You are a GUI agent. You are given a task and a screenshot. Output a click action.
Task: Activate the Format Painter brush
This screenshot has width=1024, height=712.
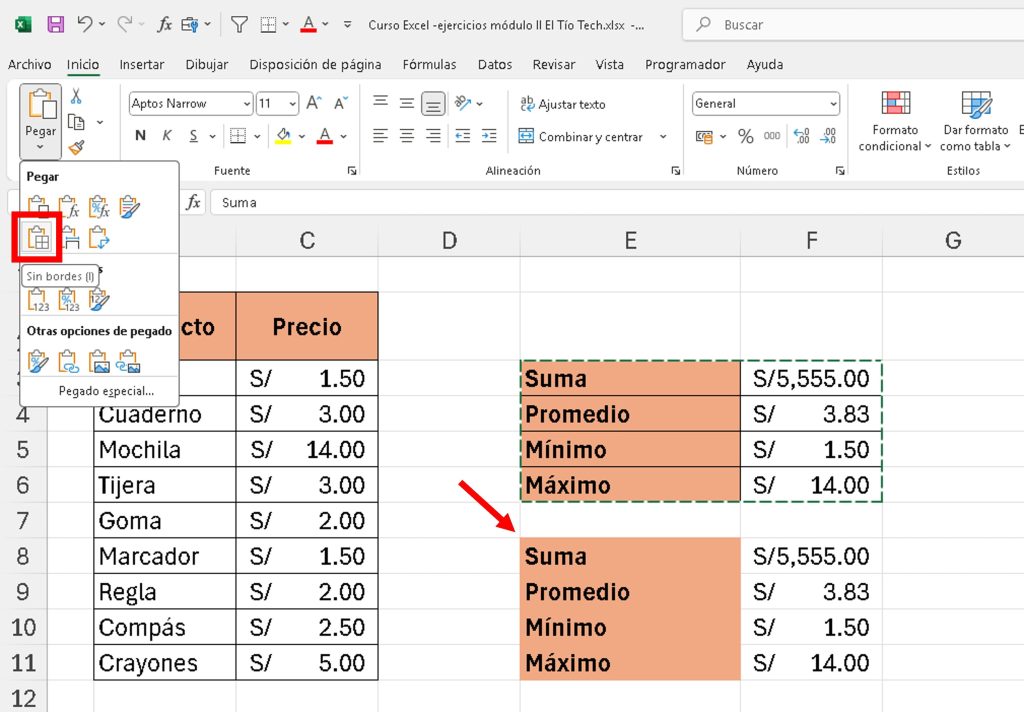point(76,148)
